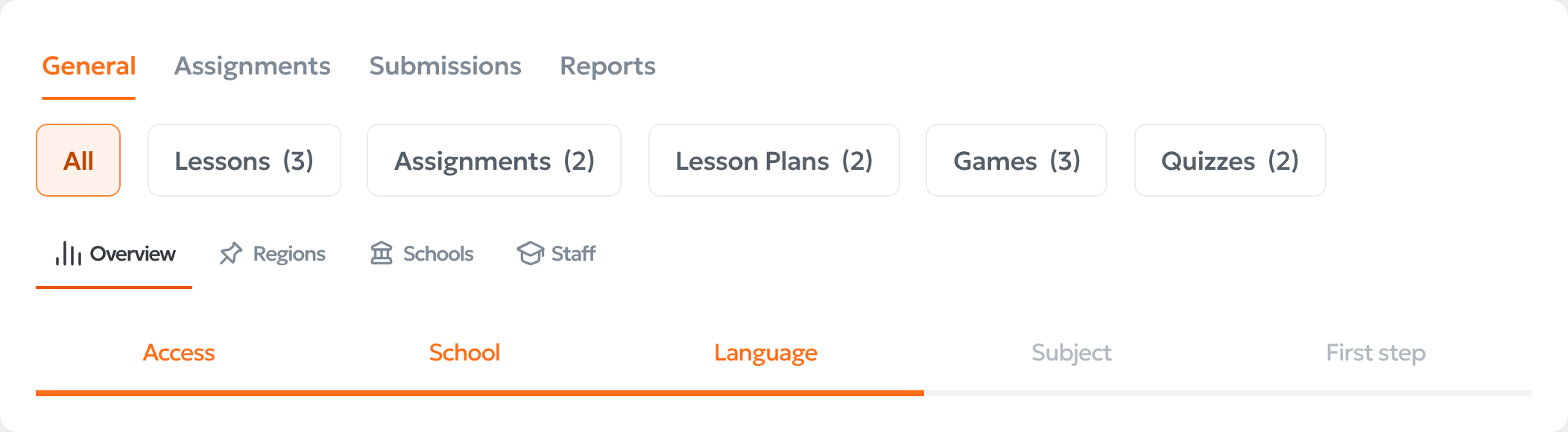Go to the Reports tab

pos(608,66)
